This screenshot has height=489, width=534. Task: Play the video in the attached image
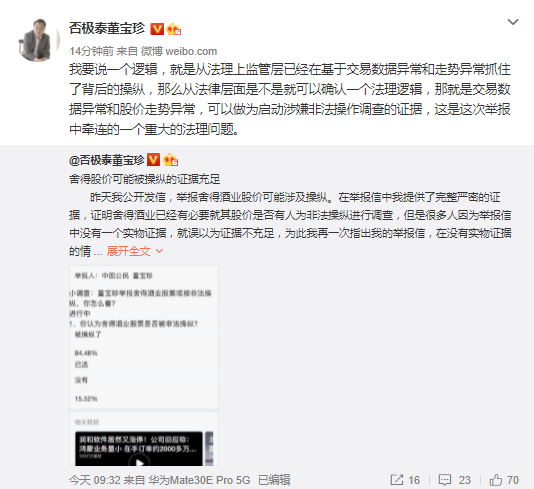[x=139, y=462]
